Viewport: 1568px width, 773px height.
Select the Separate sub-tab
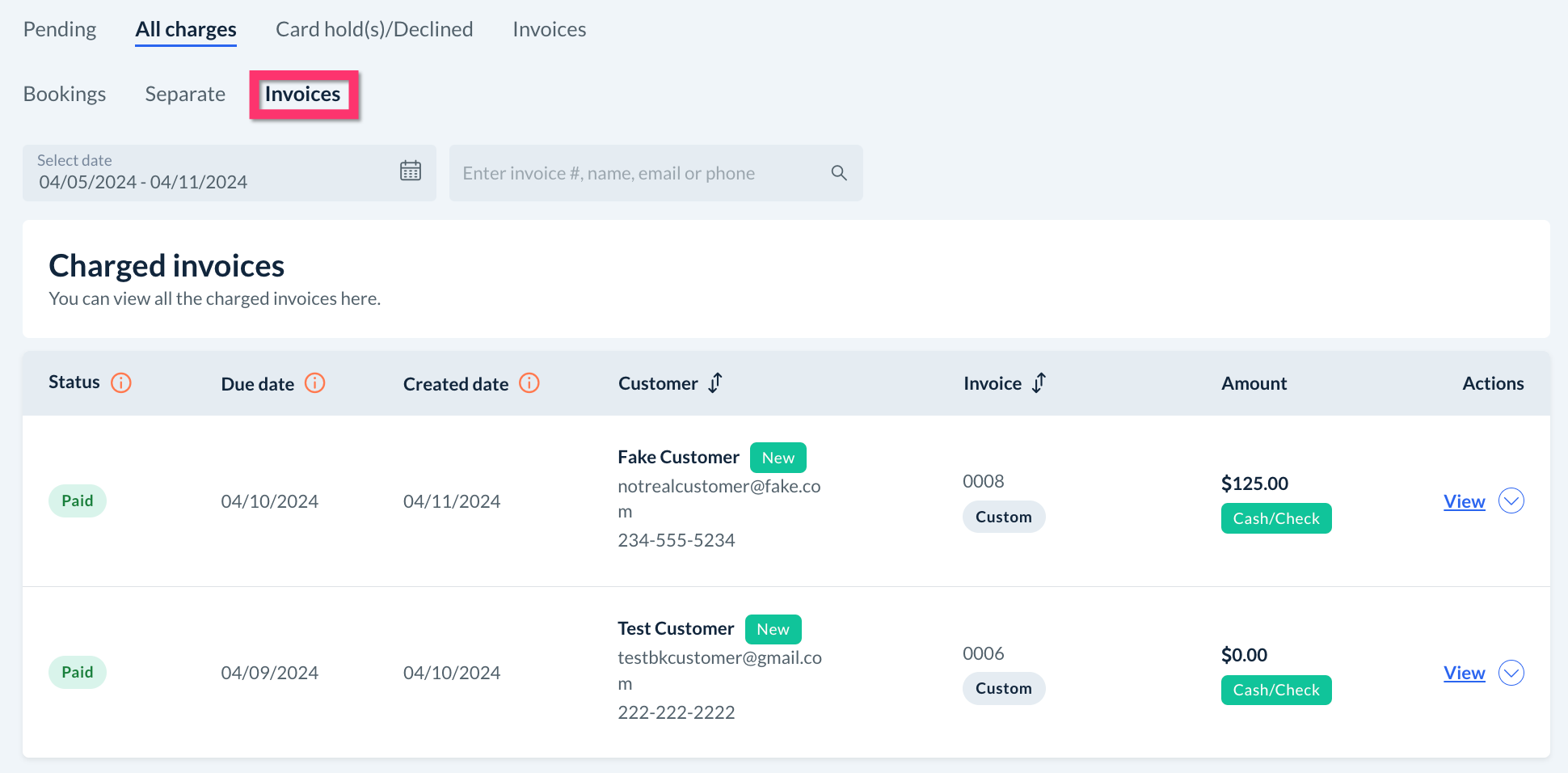(185, 95)
